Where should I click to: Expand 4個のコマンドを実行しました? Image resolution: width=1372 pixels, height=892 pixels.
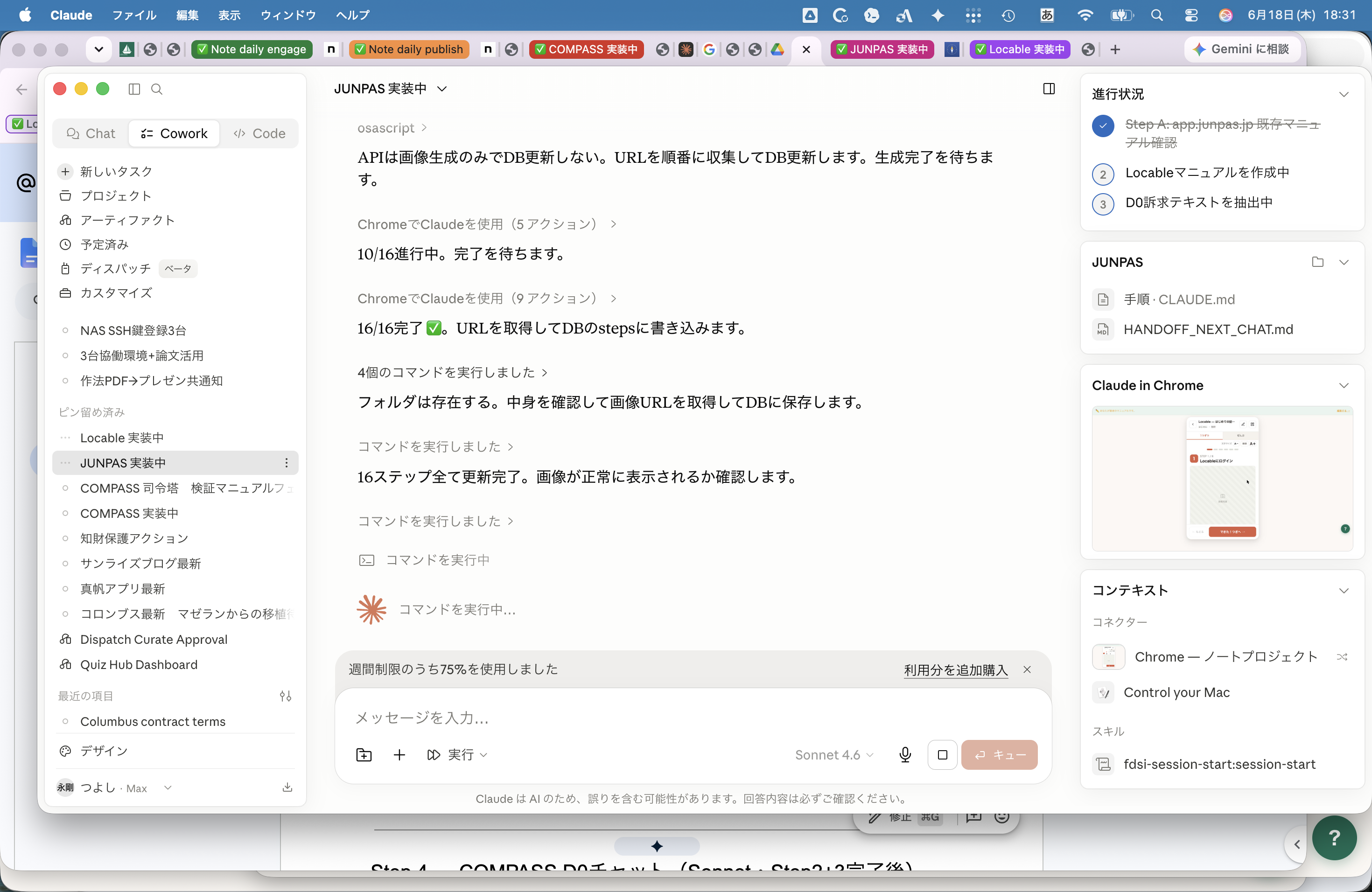pos(453,372)
